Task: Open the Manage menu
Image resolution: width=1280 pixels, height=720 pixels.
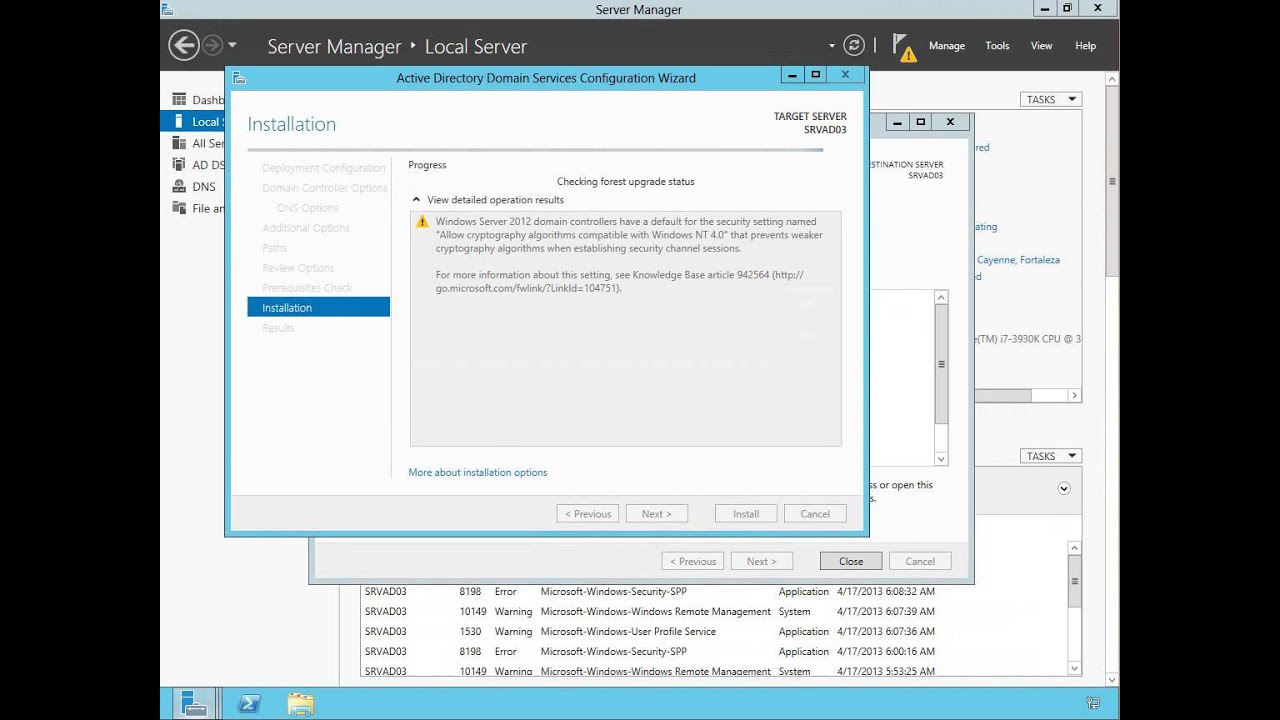Action: point(947,46)
